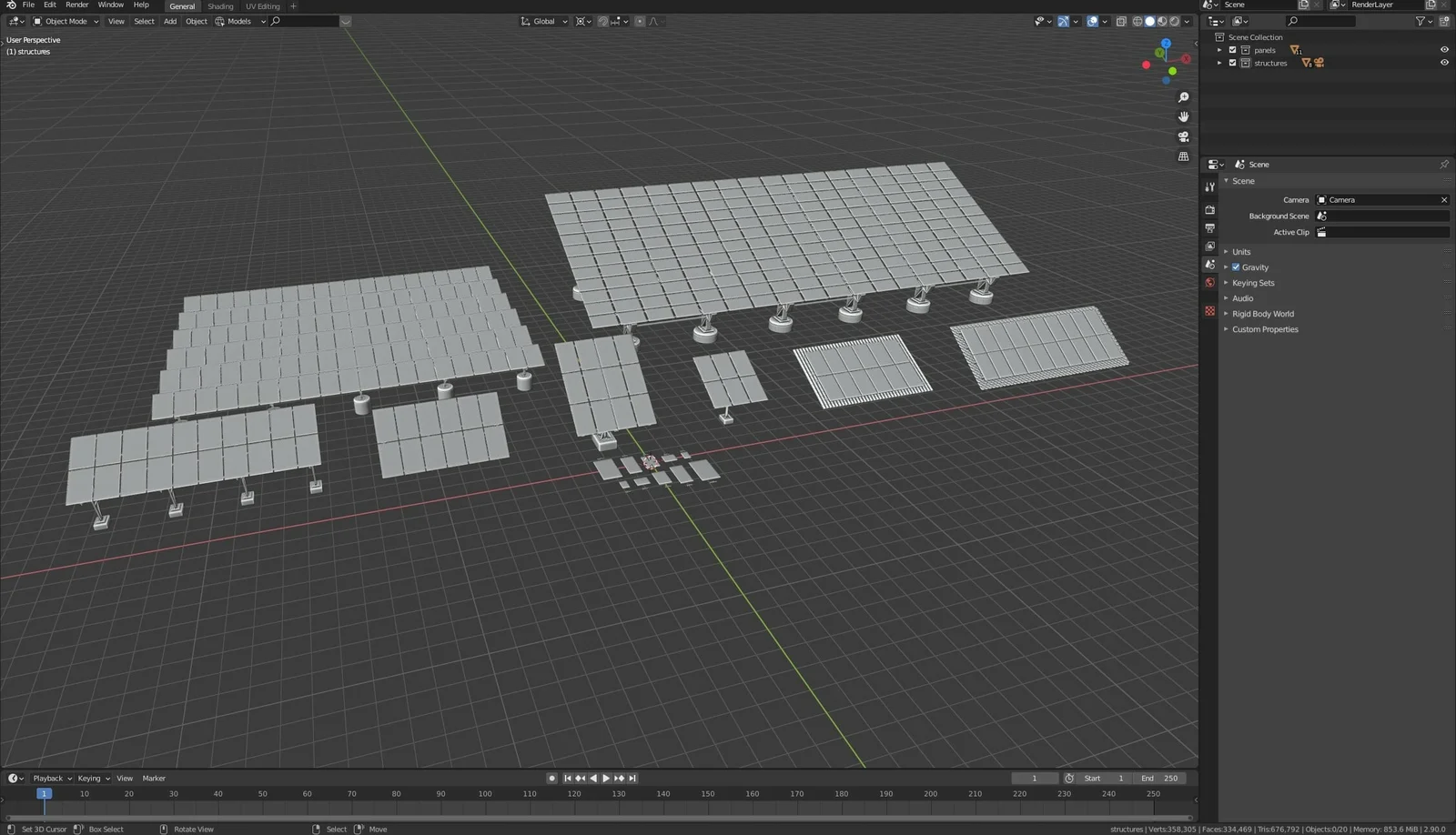Open the Object Mode dropdown
Screen dimensions: 1456x835
point(64,21)
